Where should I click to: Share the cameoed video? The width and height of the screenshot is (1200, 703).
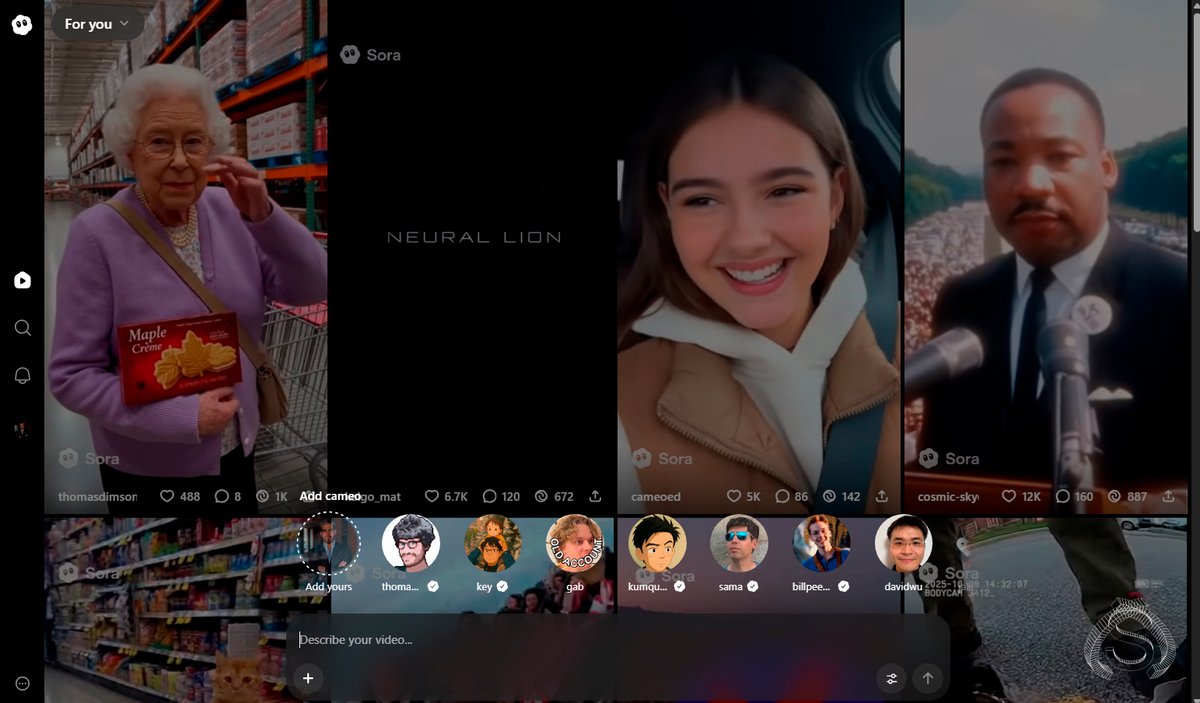click(x=882, y=496)
